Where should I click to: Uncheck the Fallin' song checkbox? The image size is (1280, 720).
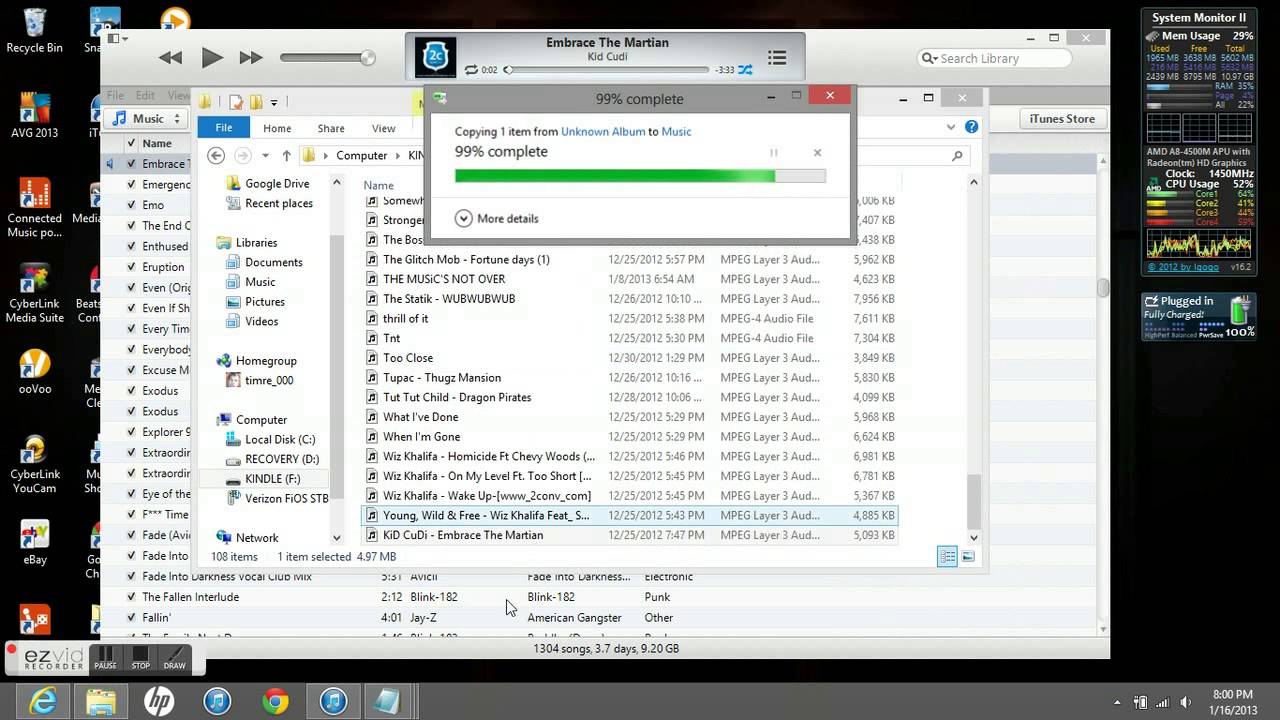(131, 618)
